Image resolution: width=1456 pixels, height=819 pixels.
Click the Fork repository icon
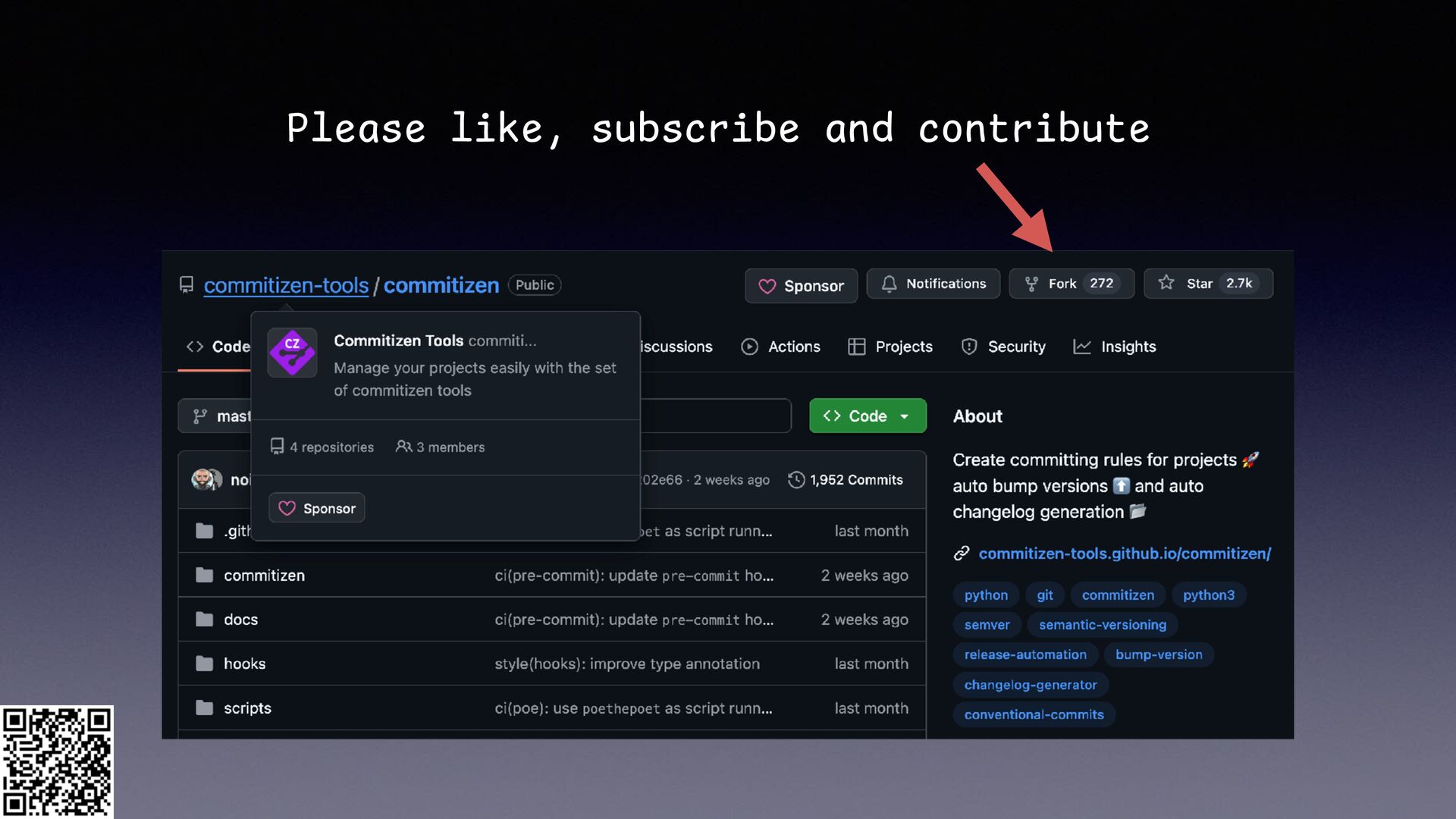[1031, 284]
